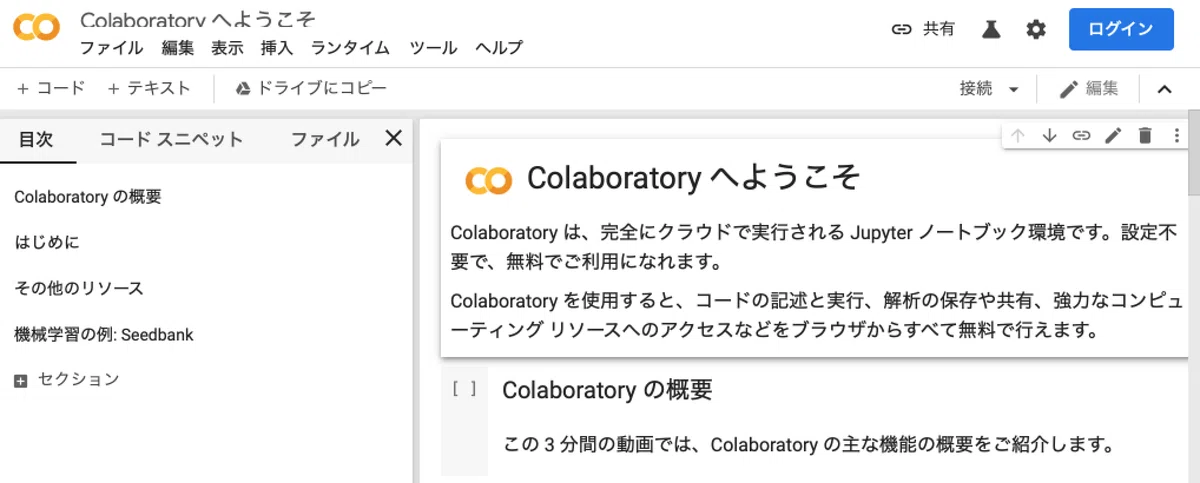Viewport: 1200px width, 483px height.
Task: Edit cell with the pencil icon
Action: (1113, 135)
